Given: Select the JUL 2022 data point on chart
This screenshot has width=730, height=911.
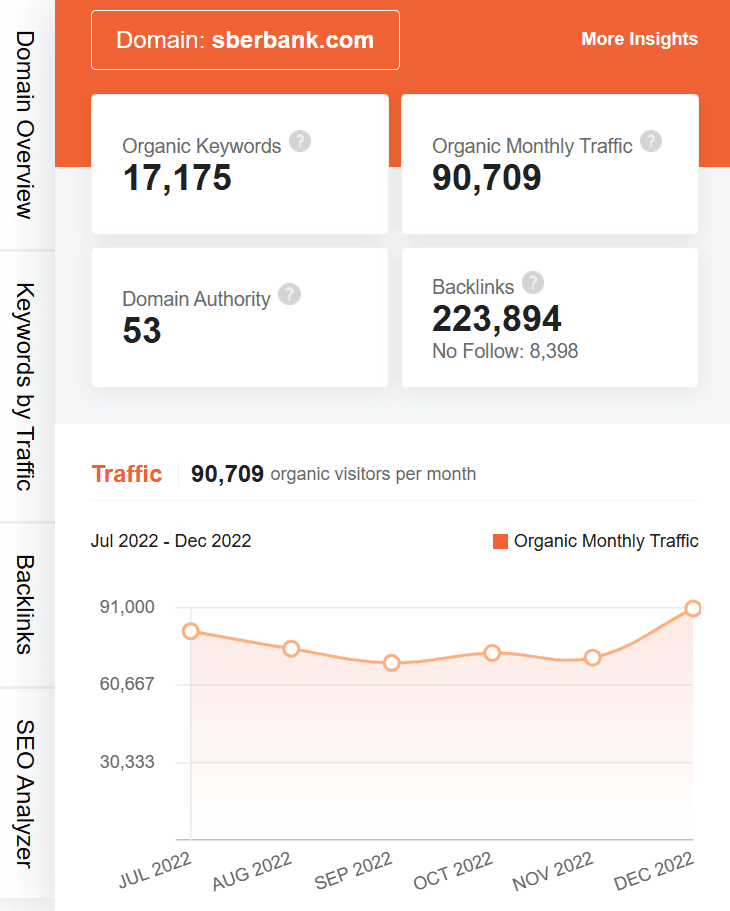Looking at the screenshot, I should pos(191,631).
